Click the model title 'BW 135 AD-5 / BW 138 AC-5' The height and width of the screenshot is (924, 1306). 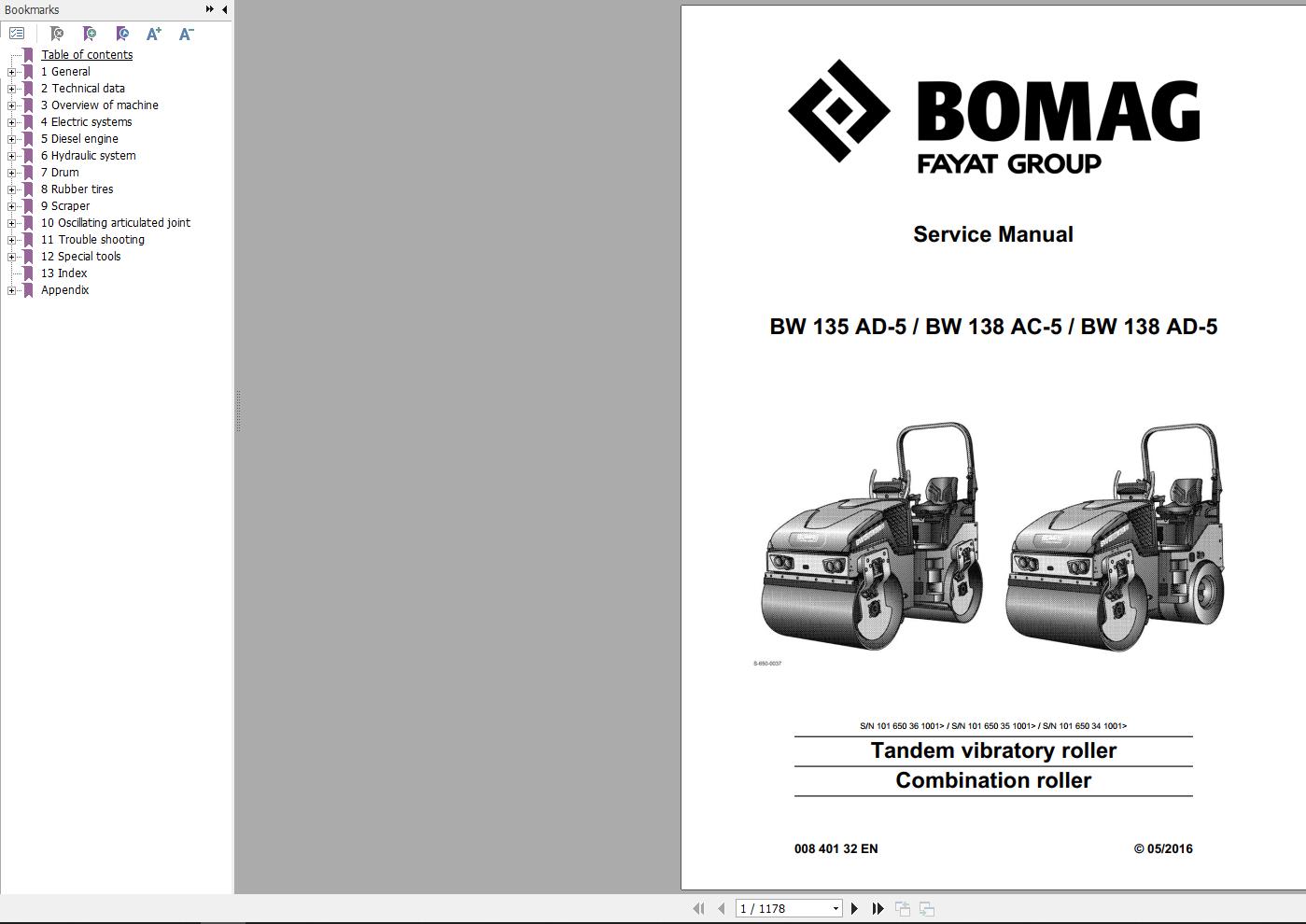coord(916,327)
